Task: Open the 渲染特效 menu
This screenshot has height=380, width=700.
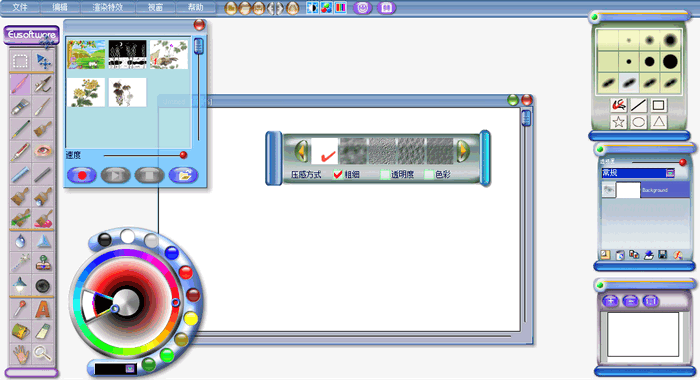Action: (x=108, y=7)
